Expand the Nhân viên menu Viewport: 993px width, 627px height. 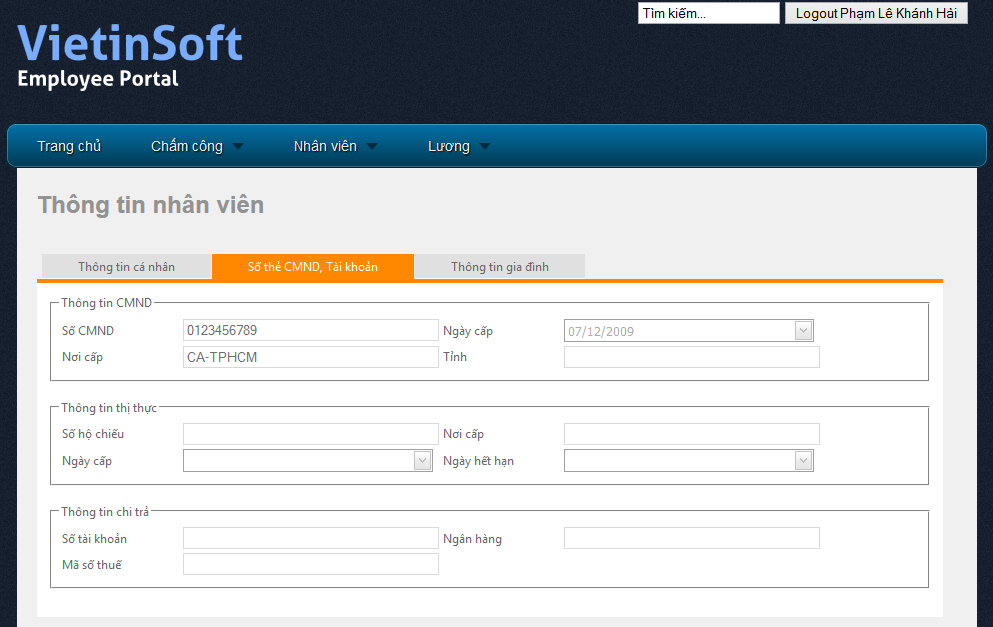pyautogui.click(x=335, y=146)
